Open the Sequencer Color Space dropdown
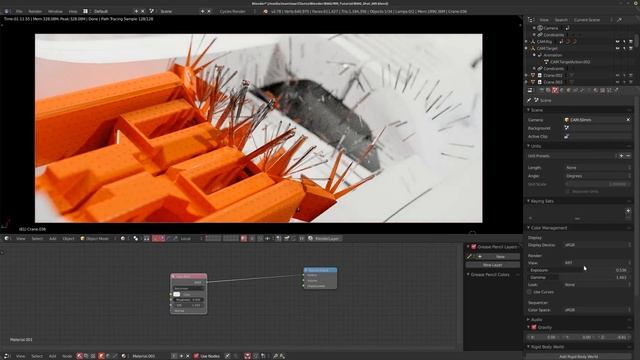The image size is (640, 360). 598,310
